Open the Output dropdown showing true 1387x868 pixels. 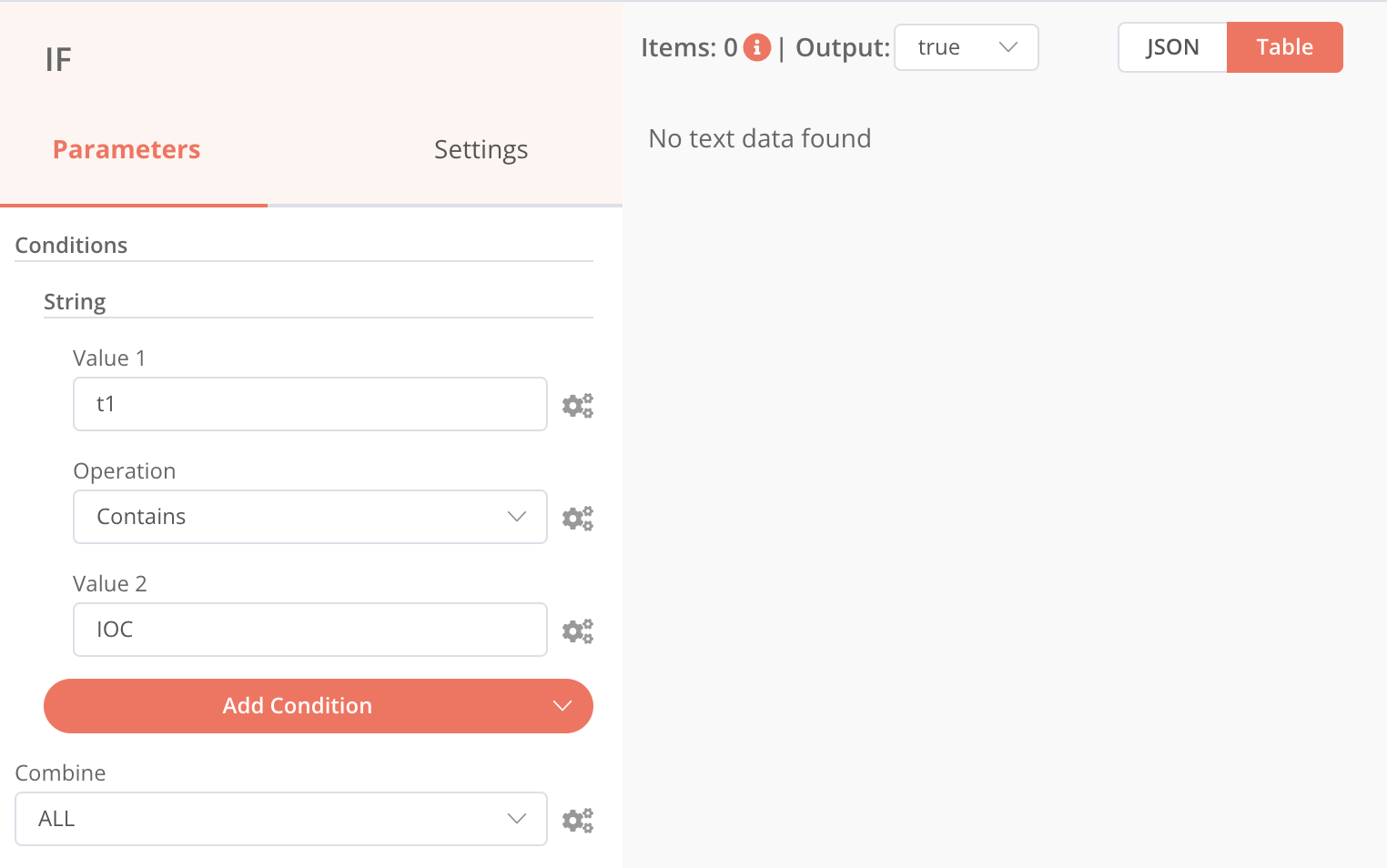pos(966,47)
